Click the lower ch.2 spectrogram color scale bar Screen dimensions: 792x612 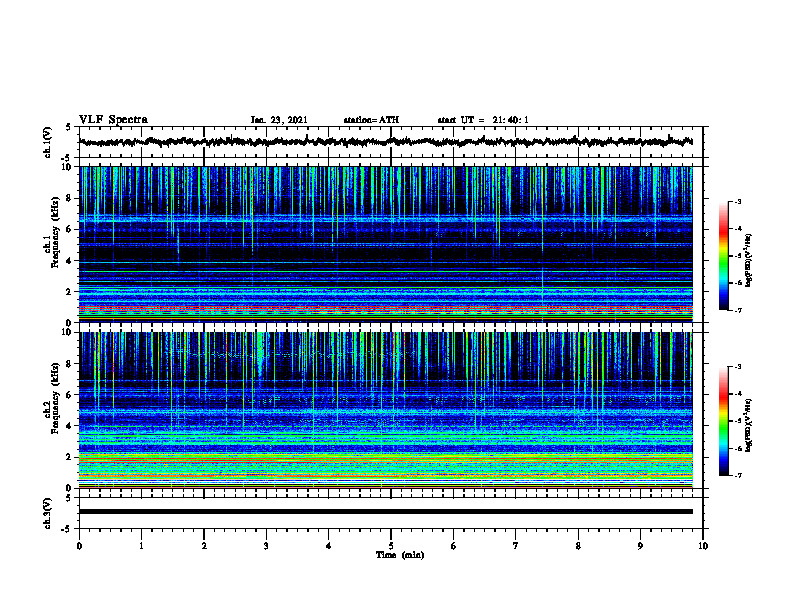coord(724,421)
